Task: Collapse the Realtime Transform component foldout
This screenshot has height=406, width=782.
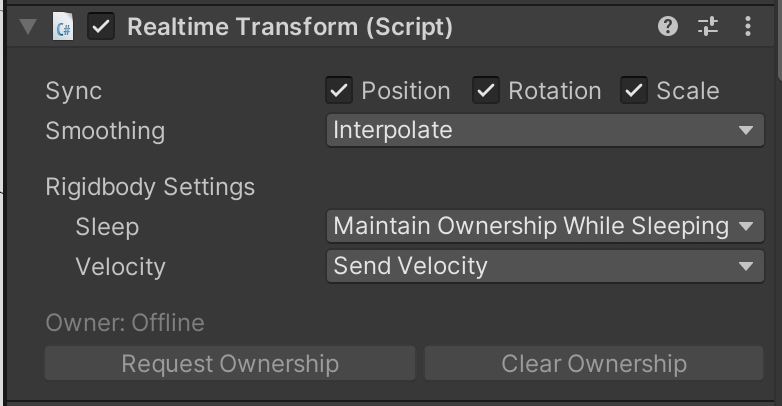Action: (27, 27)
